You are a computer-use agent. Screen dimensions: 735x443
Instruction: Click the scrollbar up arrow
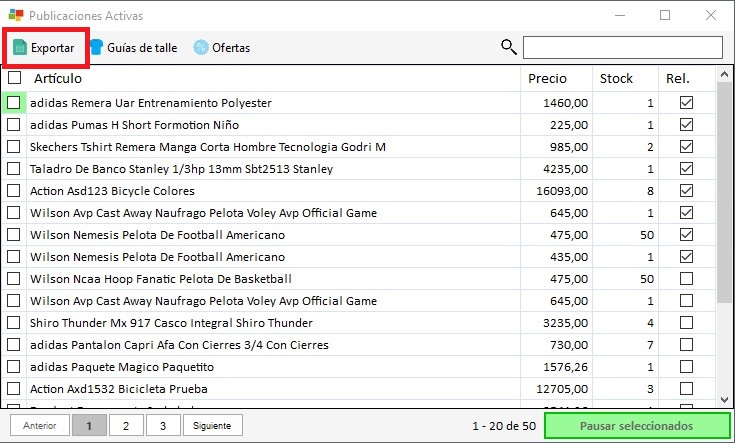coord(725,74)
